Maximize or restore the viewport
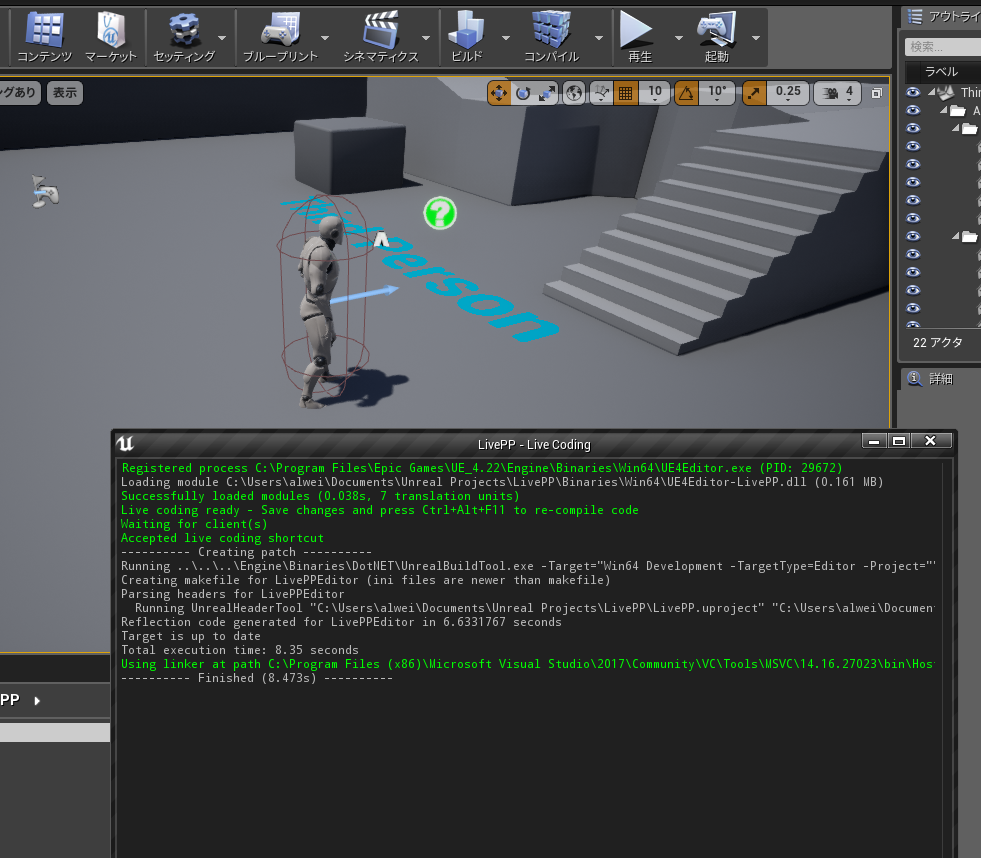The width and height of the screenshot is (981, 858). pyautogui.click(x=877, y=93)
